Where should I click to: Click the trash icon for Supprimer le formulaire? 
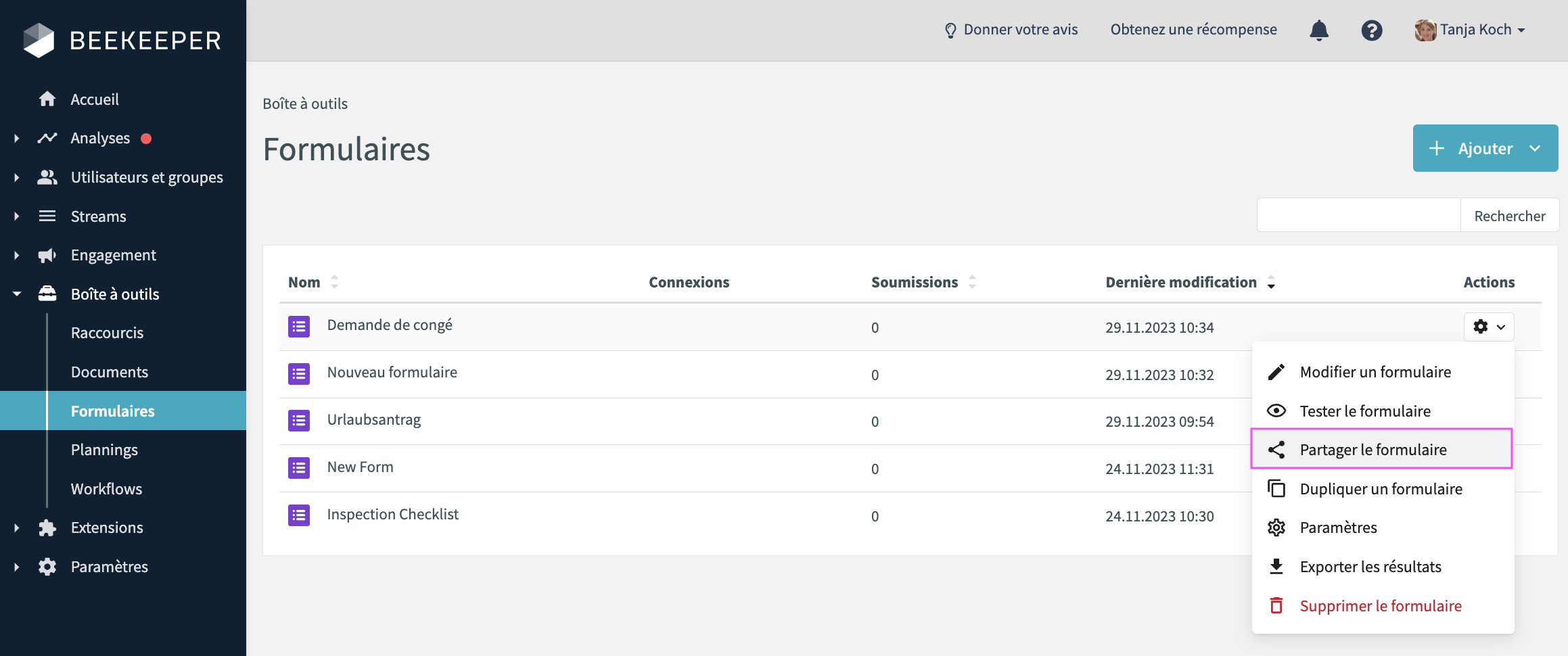1276,606
